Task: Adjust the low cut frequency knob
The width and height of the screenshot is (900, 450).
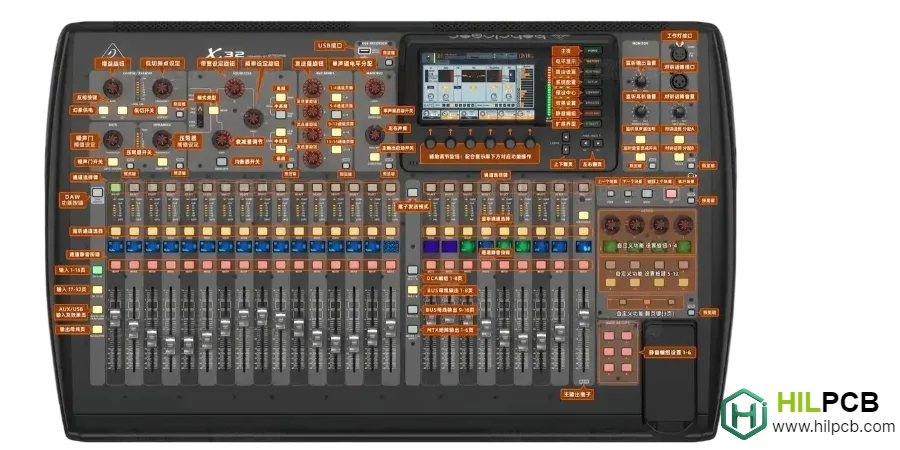Action: 162,87
